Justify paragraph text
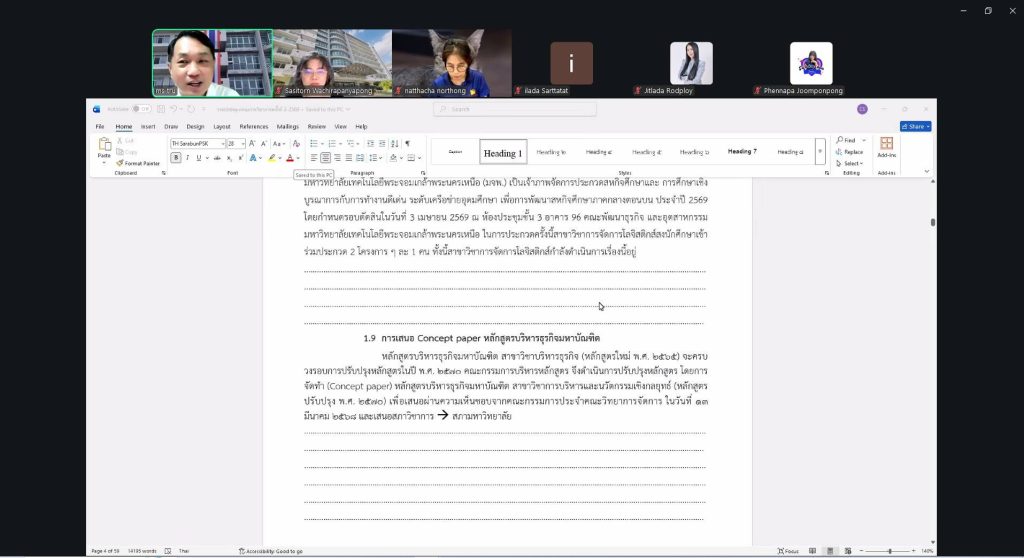The height and width of the screenshot is (558, 1024). click(349, 158)
